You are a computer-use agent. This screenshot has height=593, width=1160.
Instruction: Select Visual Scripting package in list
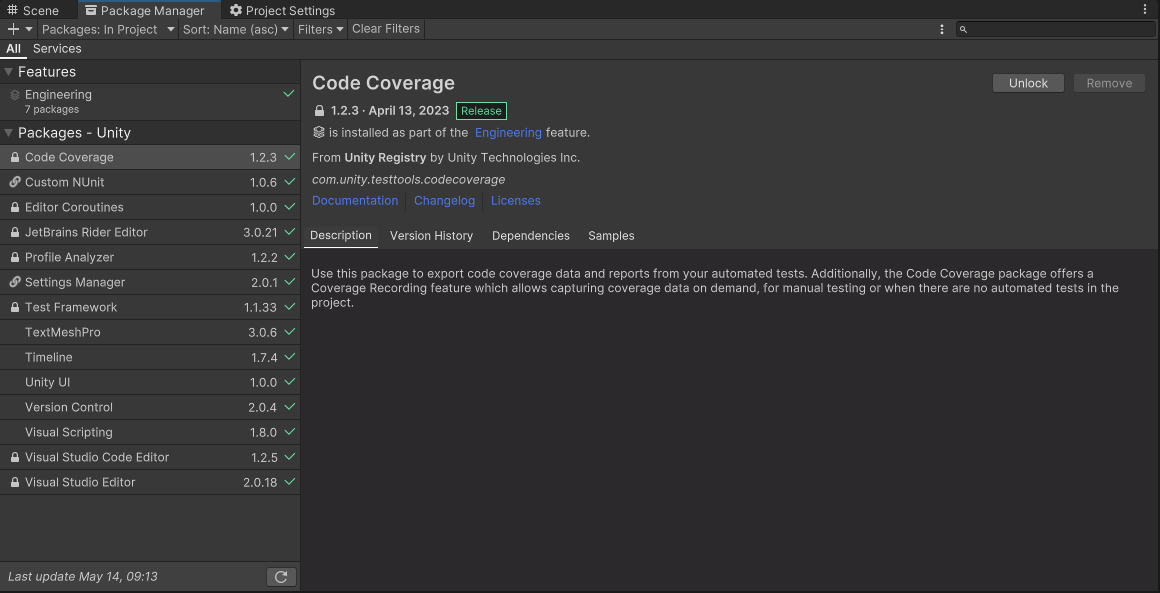pos(69,433)
